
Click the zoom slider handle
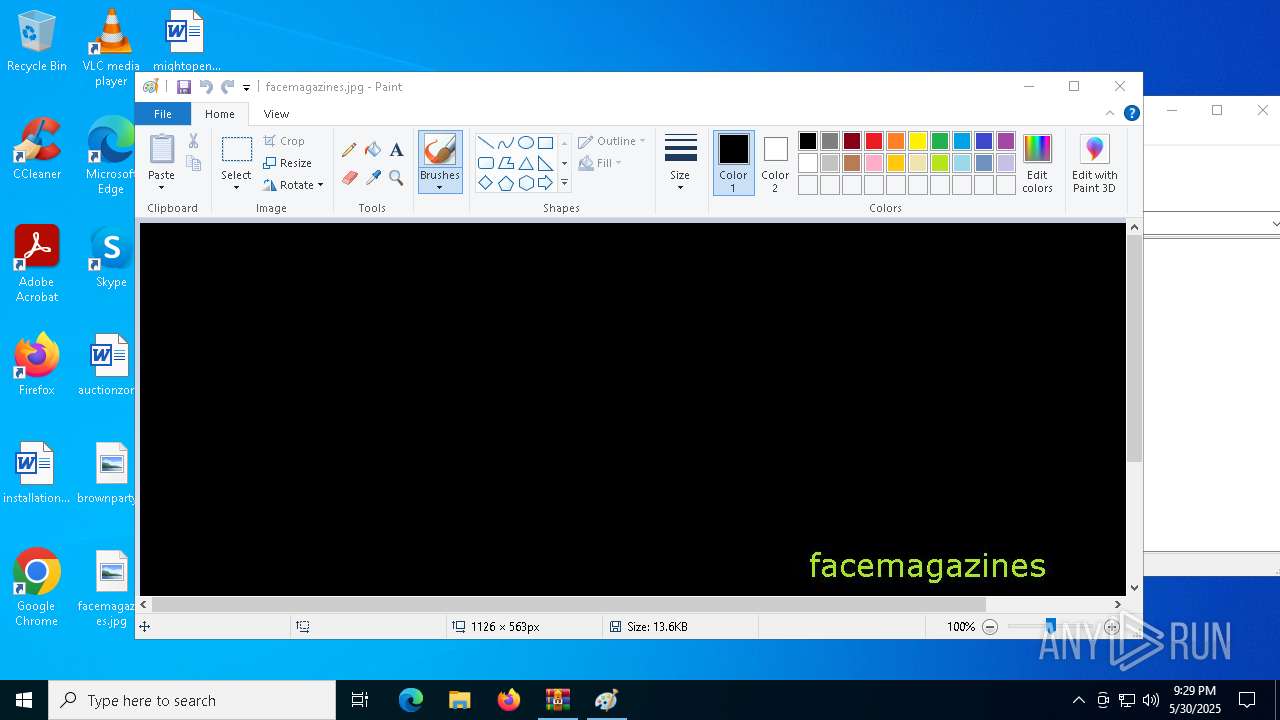pos(1050,627)
